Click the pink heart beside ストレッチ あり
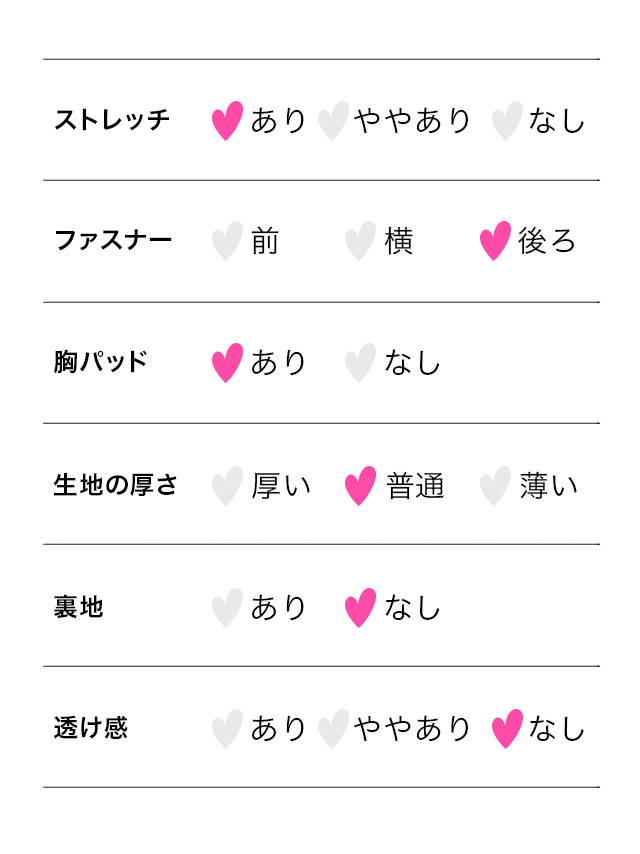This screenshot has width=640, height=854. (227, 120)
